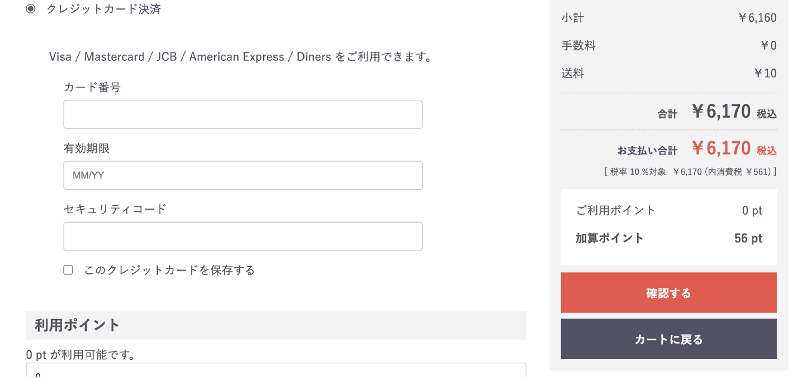Click the accepted card brands notice text
This screenshot has width=798, height=378.
pos(240,57)
